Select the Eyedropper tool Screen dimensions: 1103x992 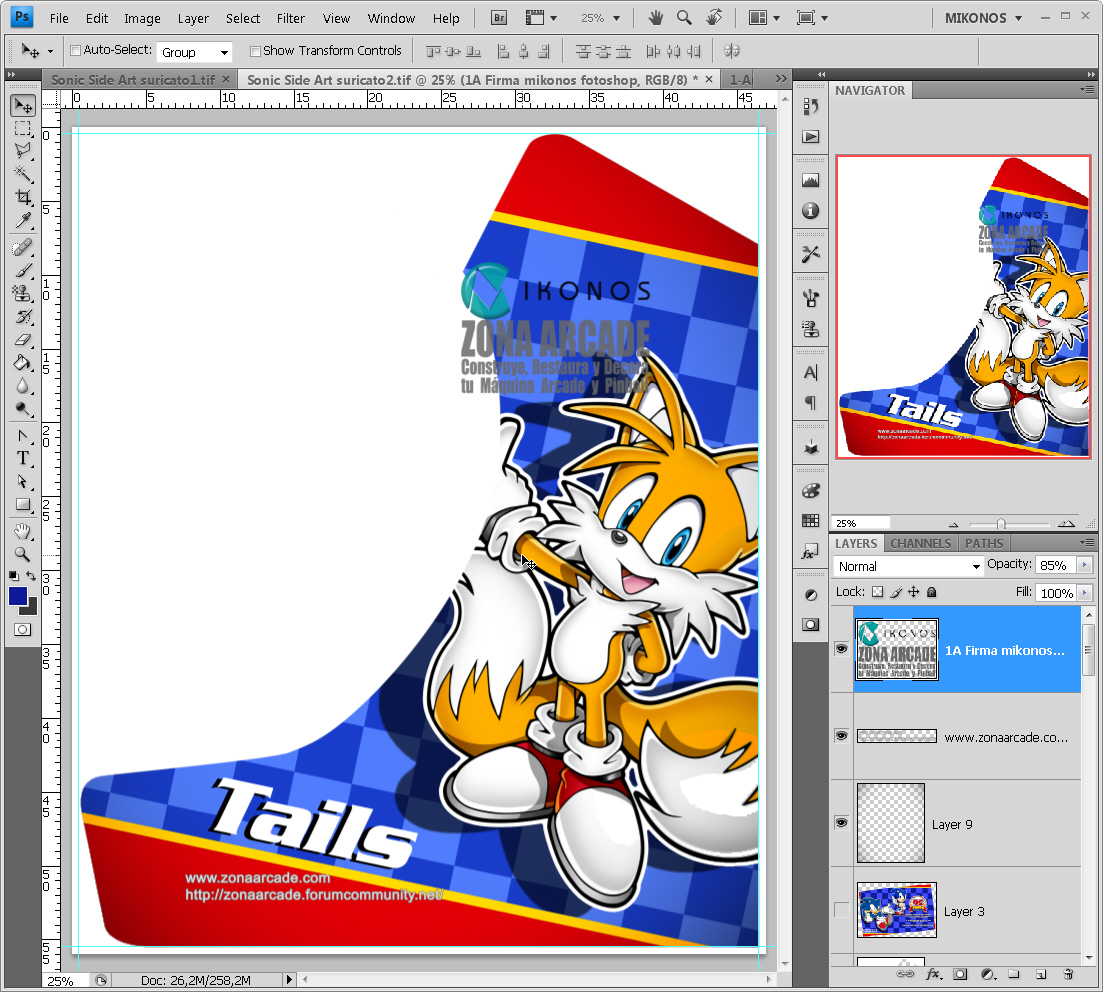(23, 221)
